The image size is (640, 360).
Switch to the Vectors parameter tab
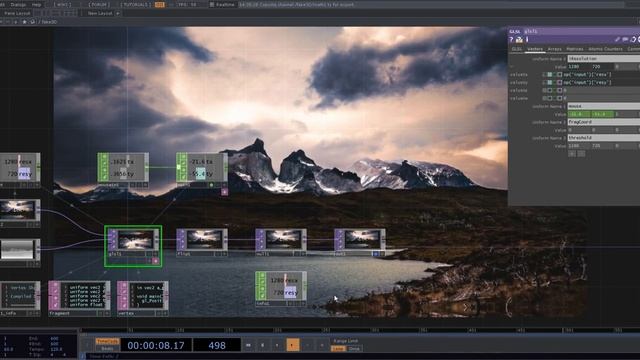click(535, 49)
